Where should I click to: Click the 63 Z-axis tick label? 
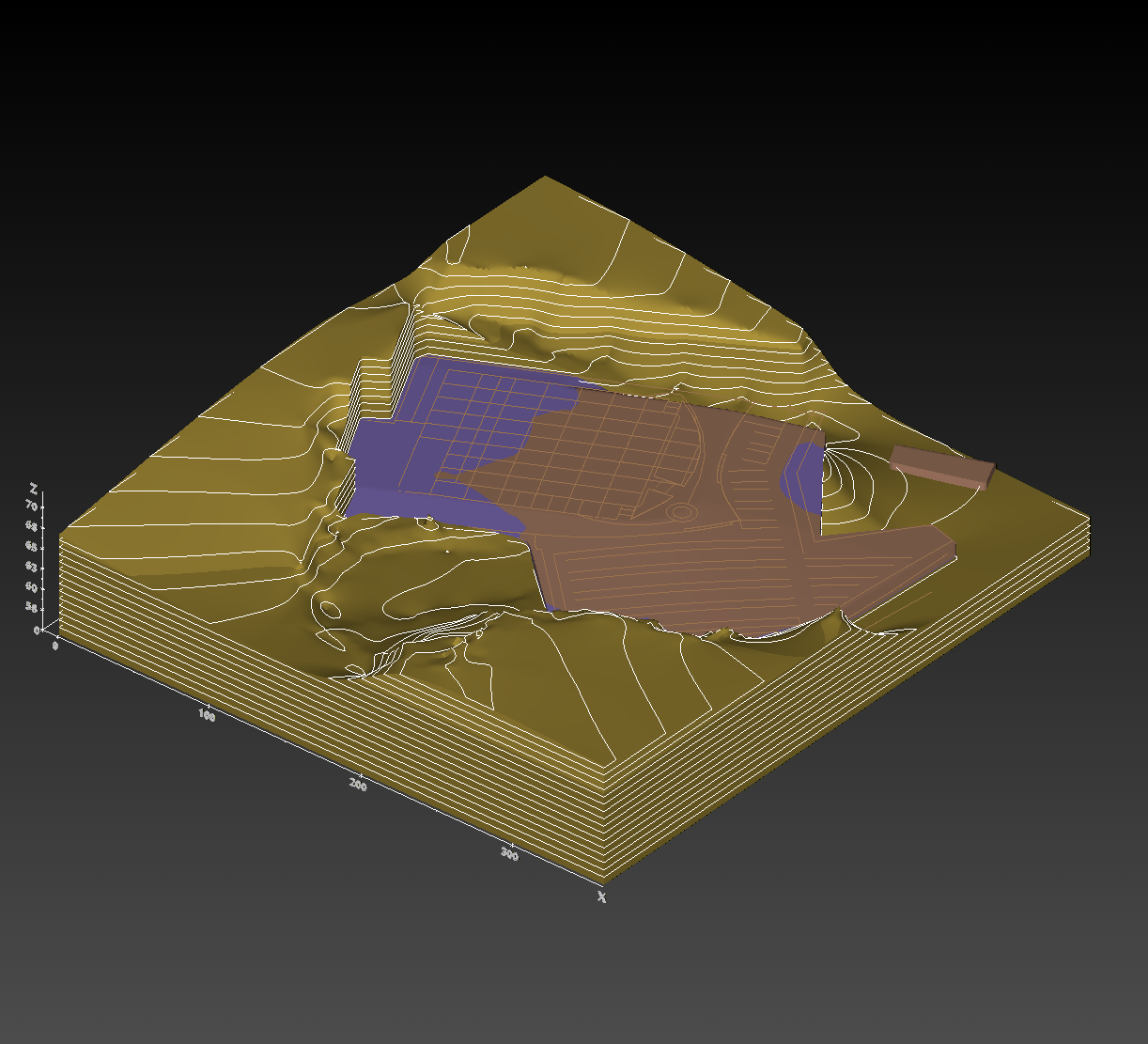coord(32,568)
